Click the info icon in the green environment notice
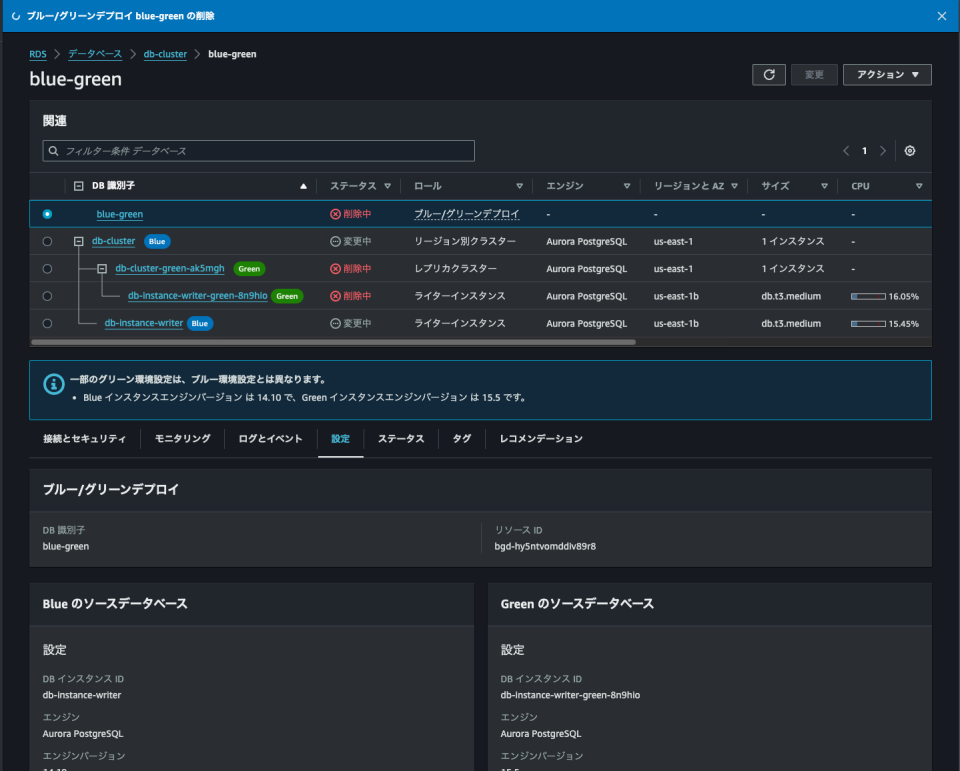The image size is (960, 771). coord(53,384)
